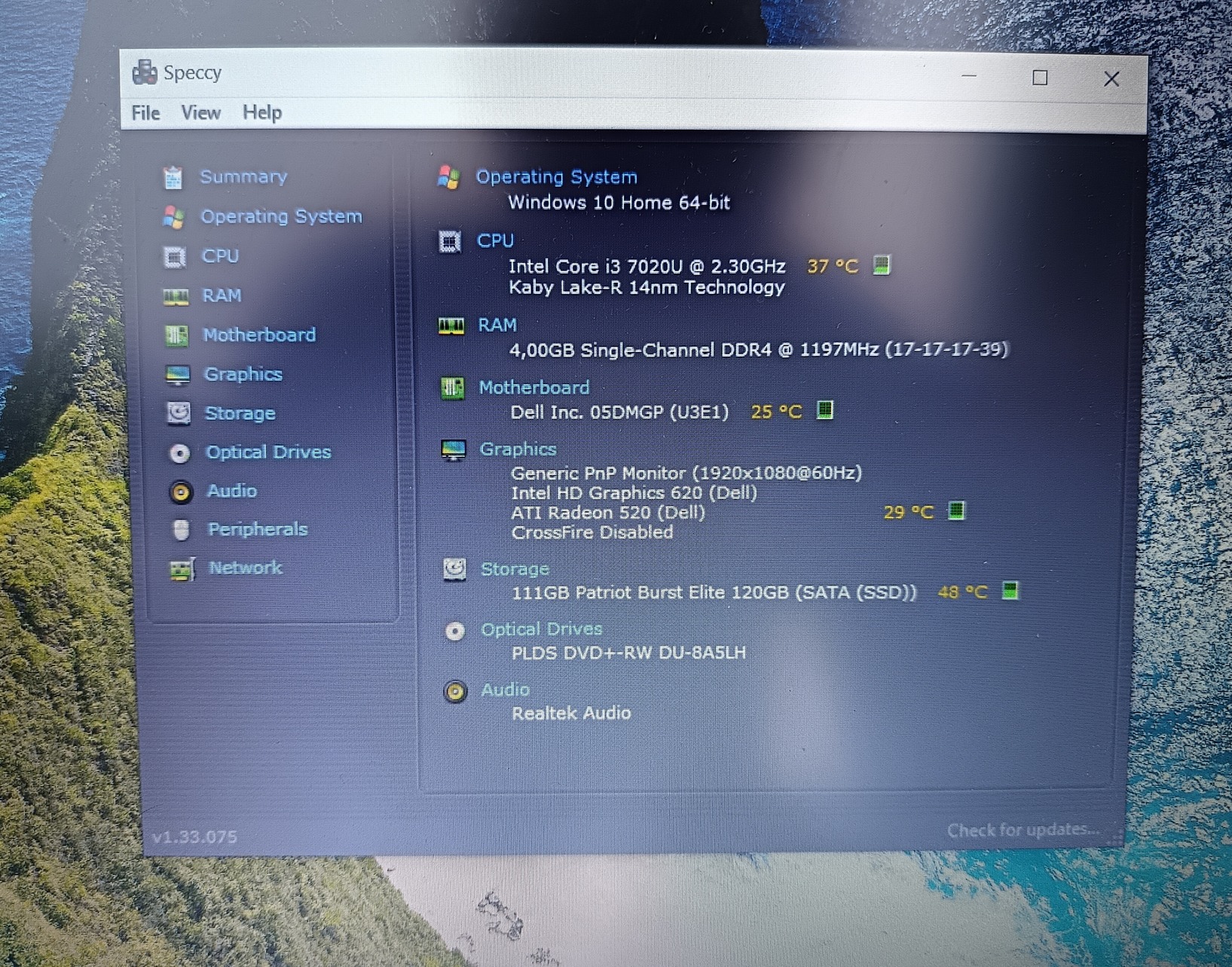Open the Motherboard heading link in summary
Screen dimensions: 1232x967
[534, 387]
